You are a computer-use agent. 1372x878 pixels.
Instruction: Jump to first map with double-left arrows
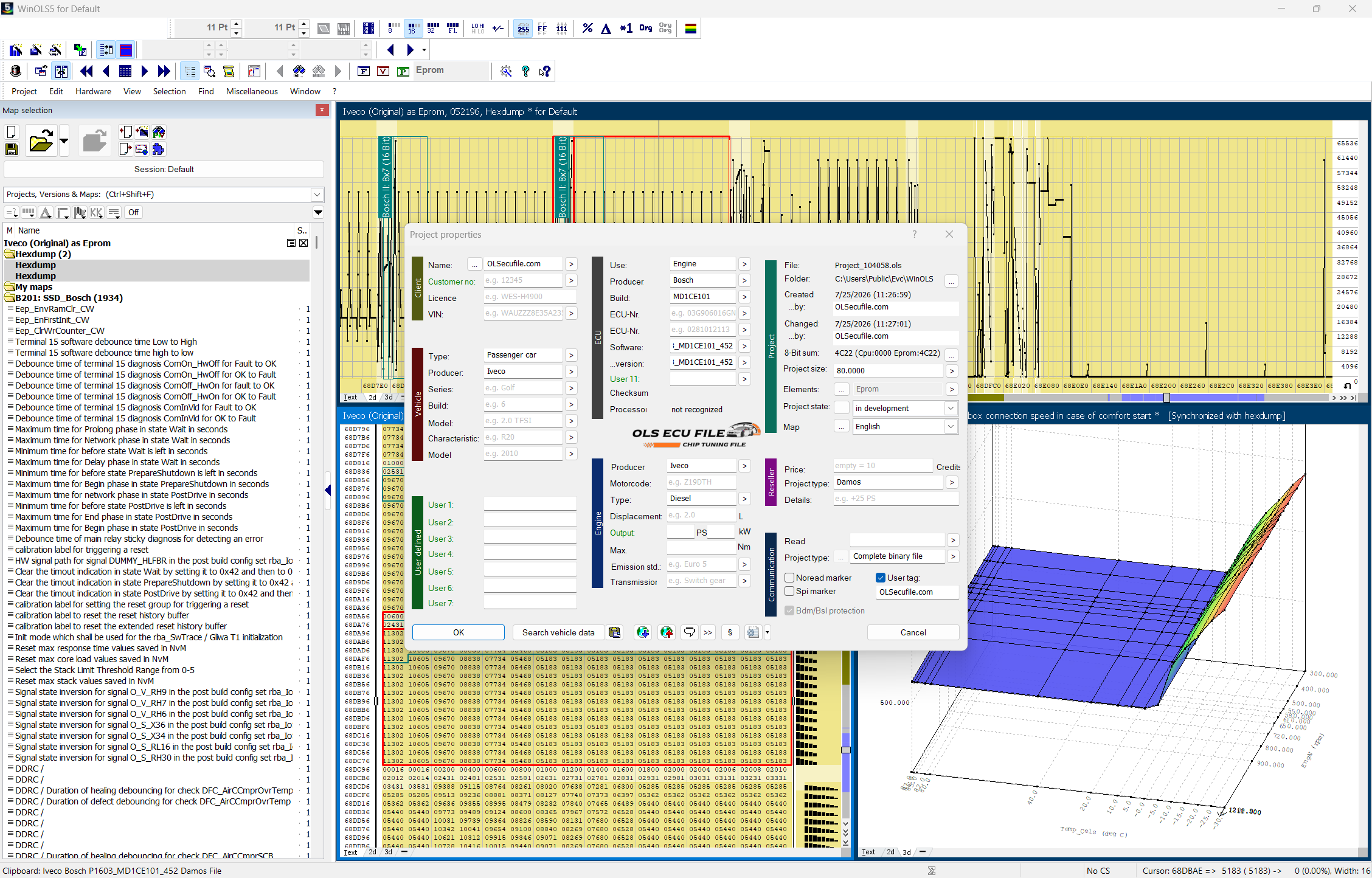(86, 71)
